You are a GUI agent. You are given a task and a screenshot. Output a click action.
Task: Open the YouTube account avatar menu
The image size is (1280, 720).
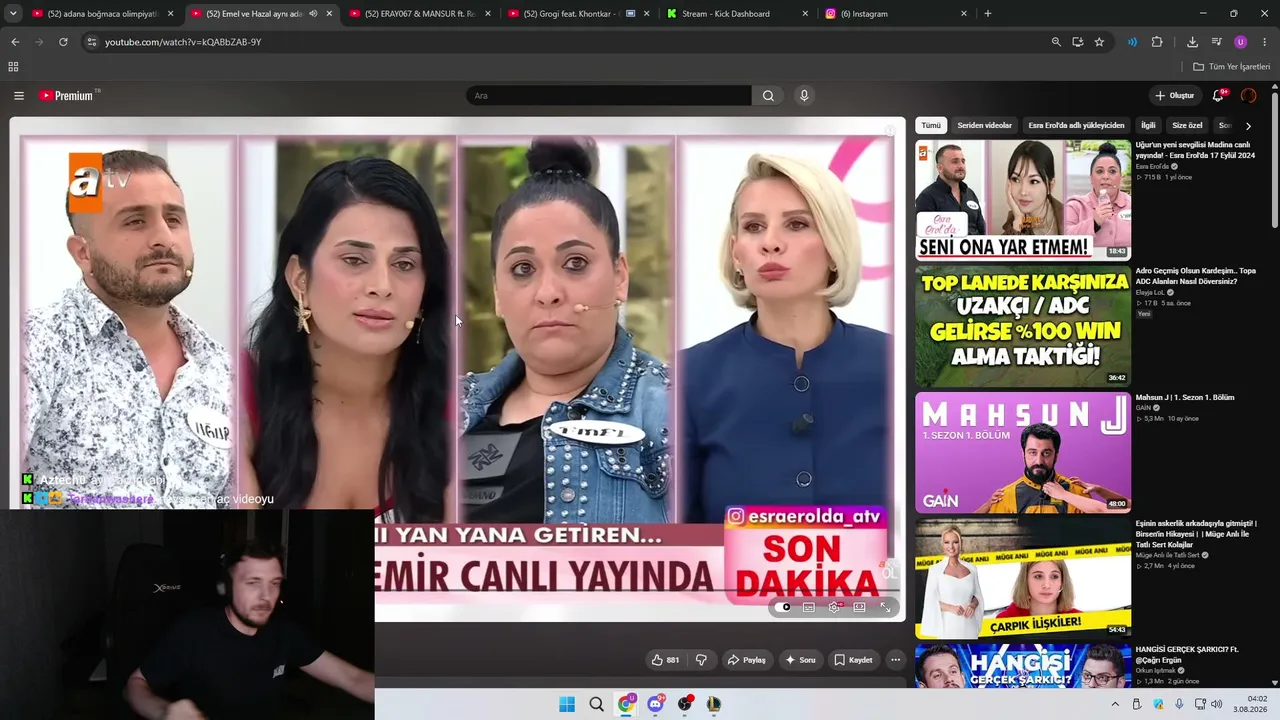pos(1248,96)
